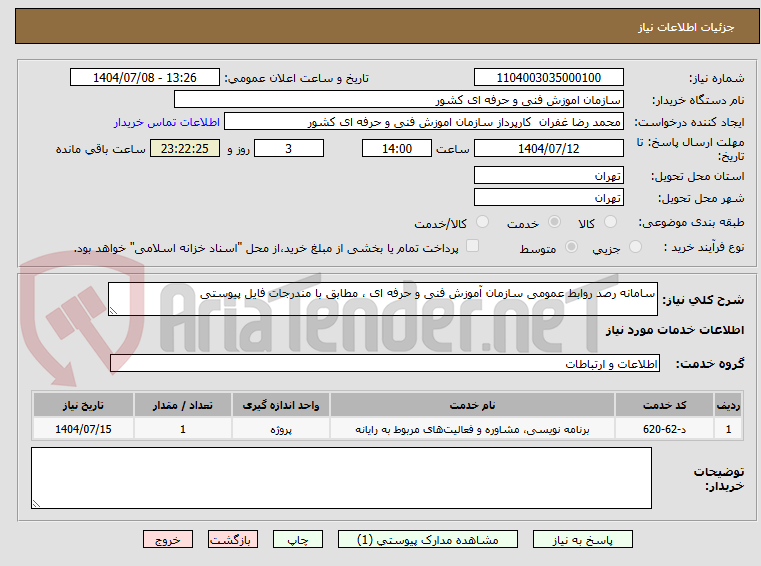
Task: Click service code cell د-62-620
Action: tap(664, 429)
